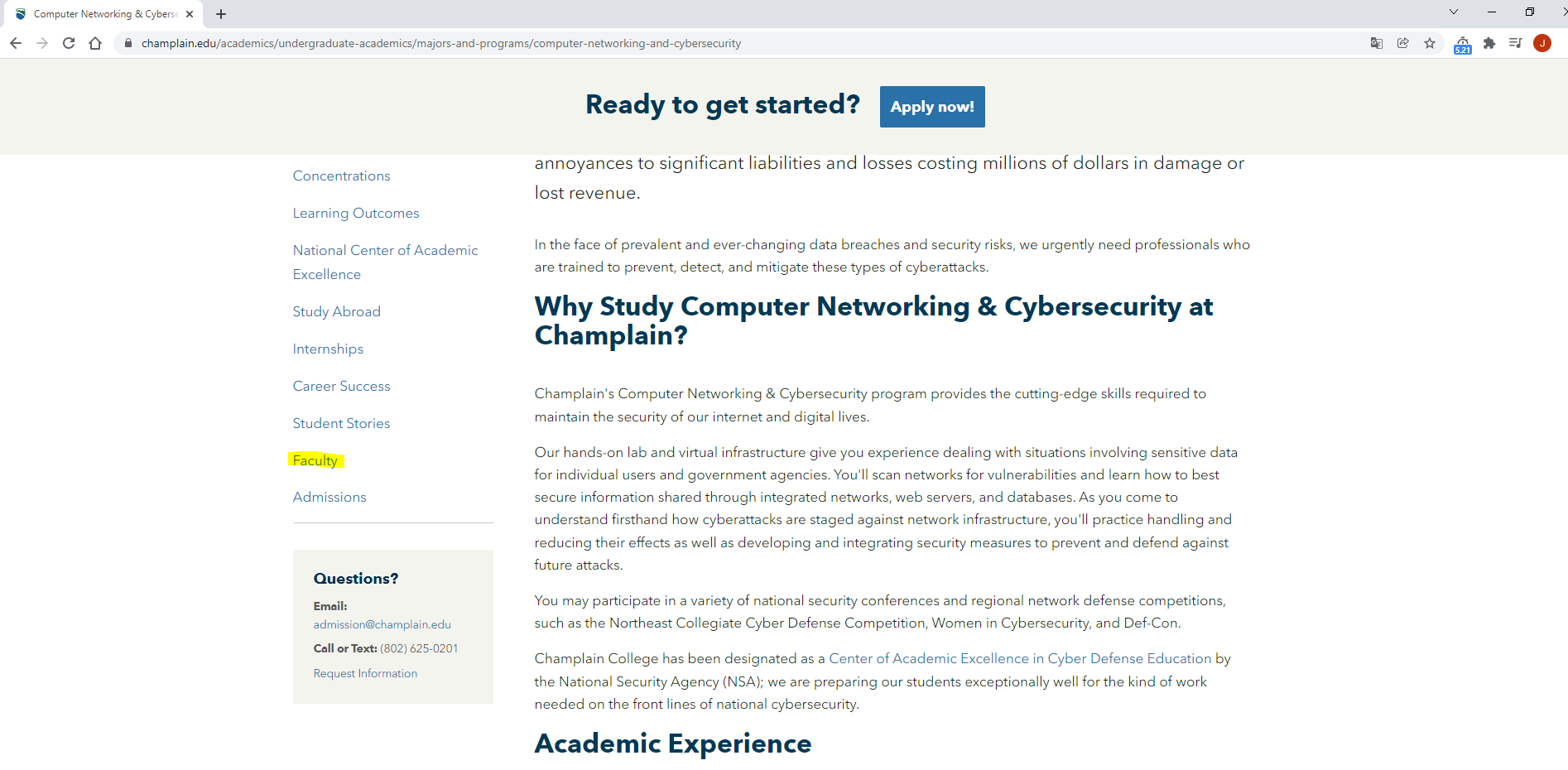1568x770 pixels.
Task: Go to Internships in the sidebar
Action: [x=328, y=349]
